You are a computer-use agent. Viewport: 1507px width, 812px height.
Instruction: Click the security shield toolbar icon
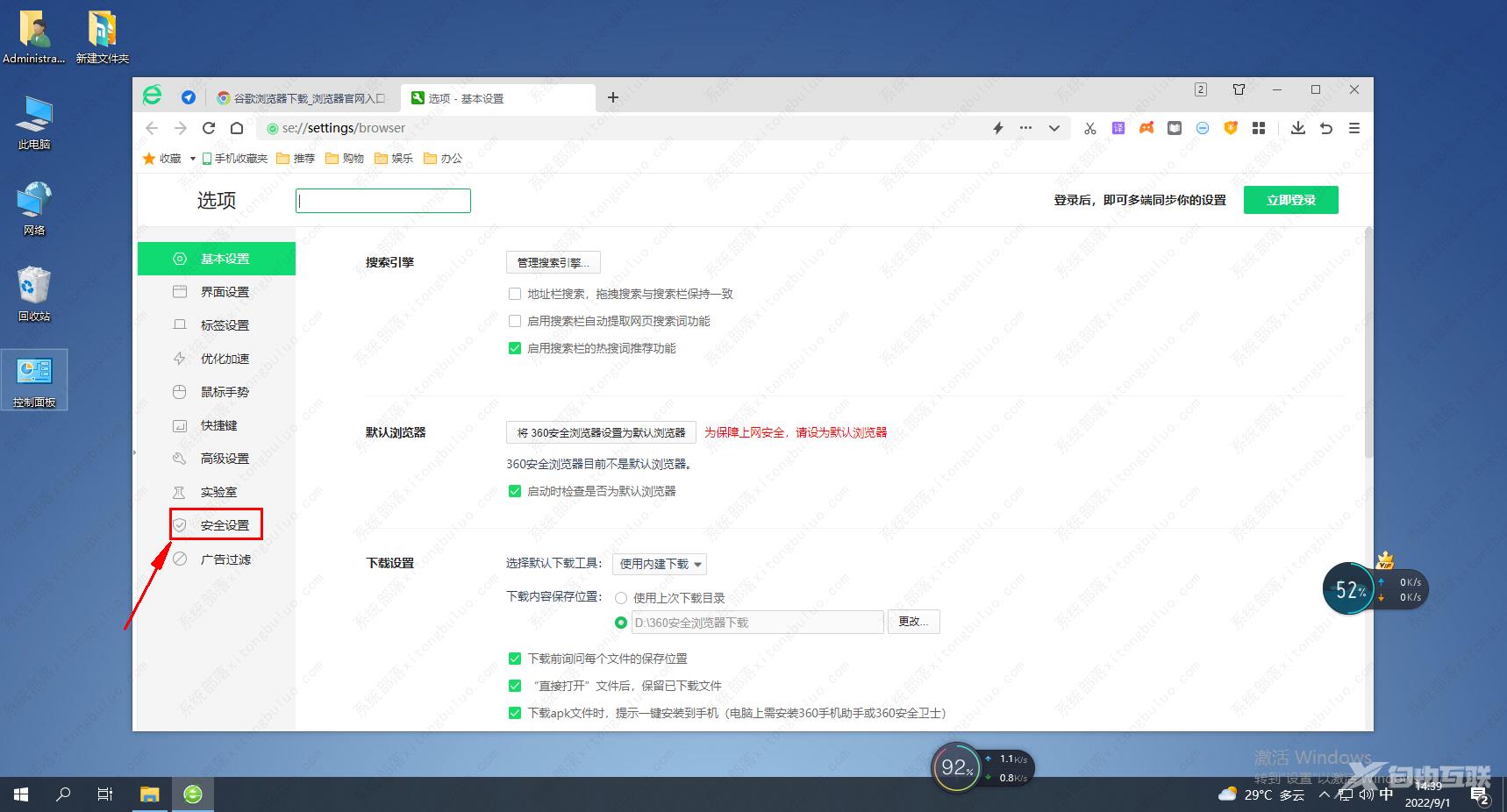pyautogui.click(x=1231, y=128)
